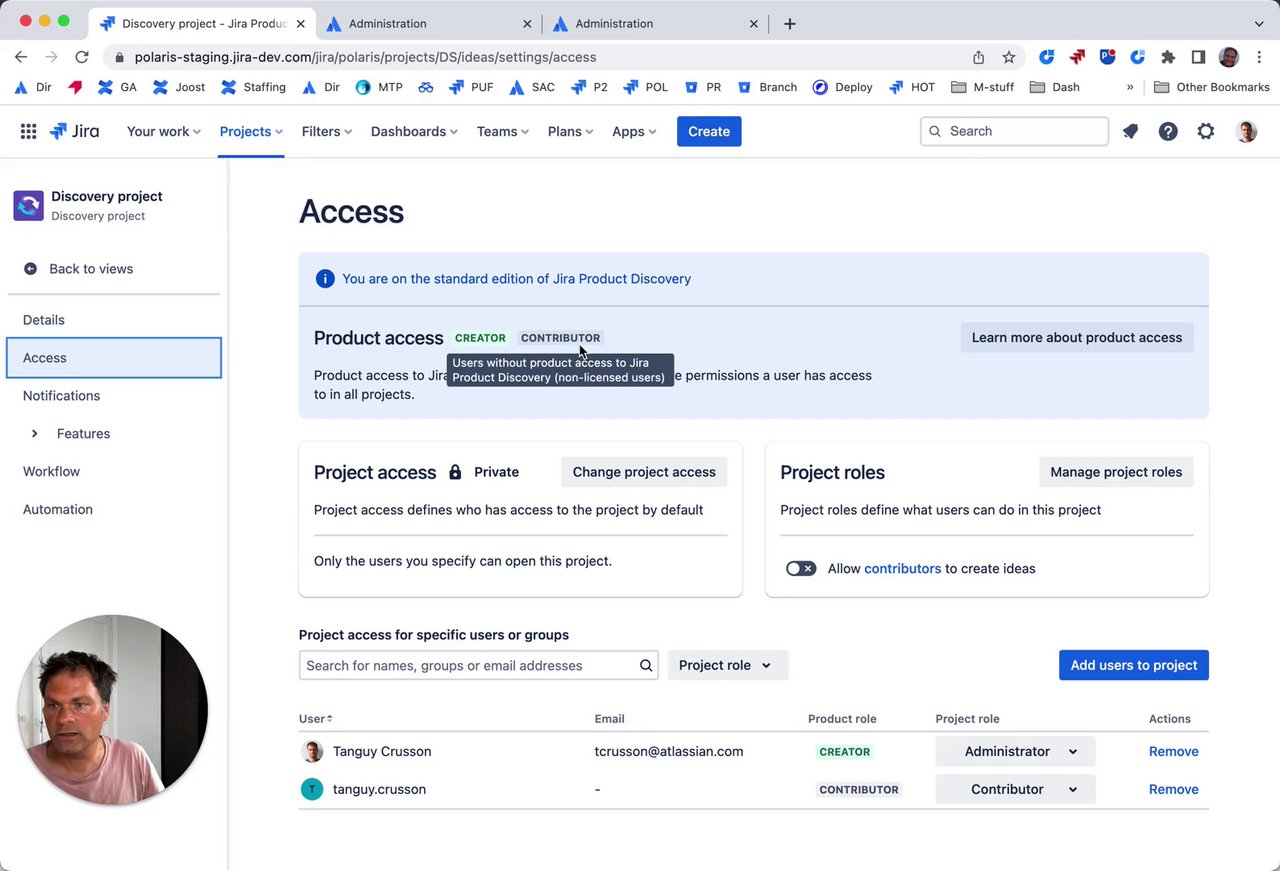Click the search magnifier in the user search box

[x=646, y=666]
